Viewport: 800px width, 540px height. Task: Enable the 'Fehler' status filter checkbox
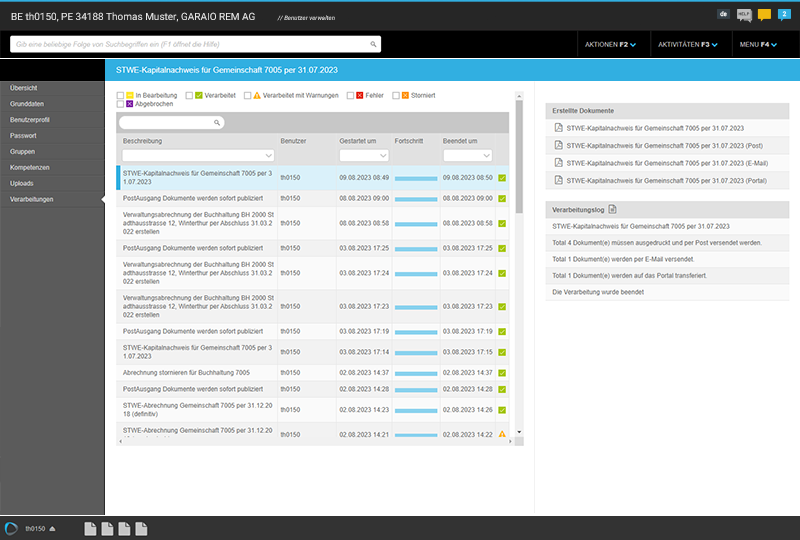pyautogui.click(x=350, y=95)
